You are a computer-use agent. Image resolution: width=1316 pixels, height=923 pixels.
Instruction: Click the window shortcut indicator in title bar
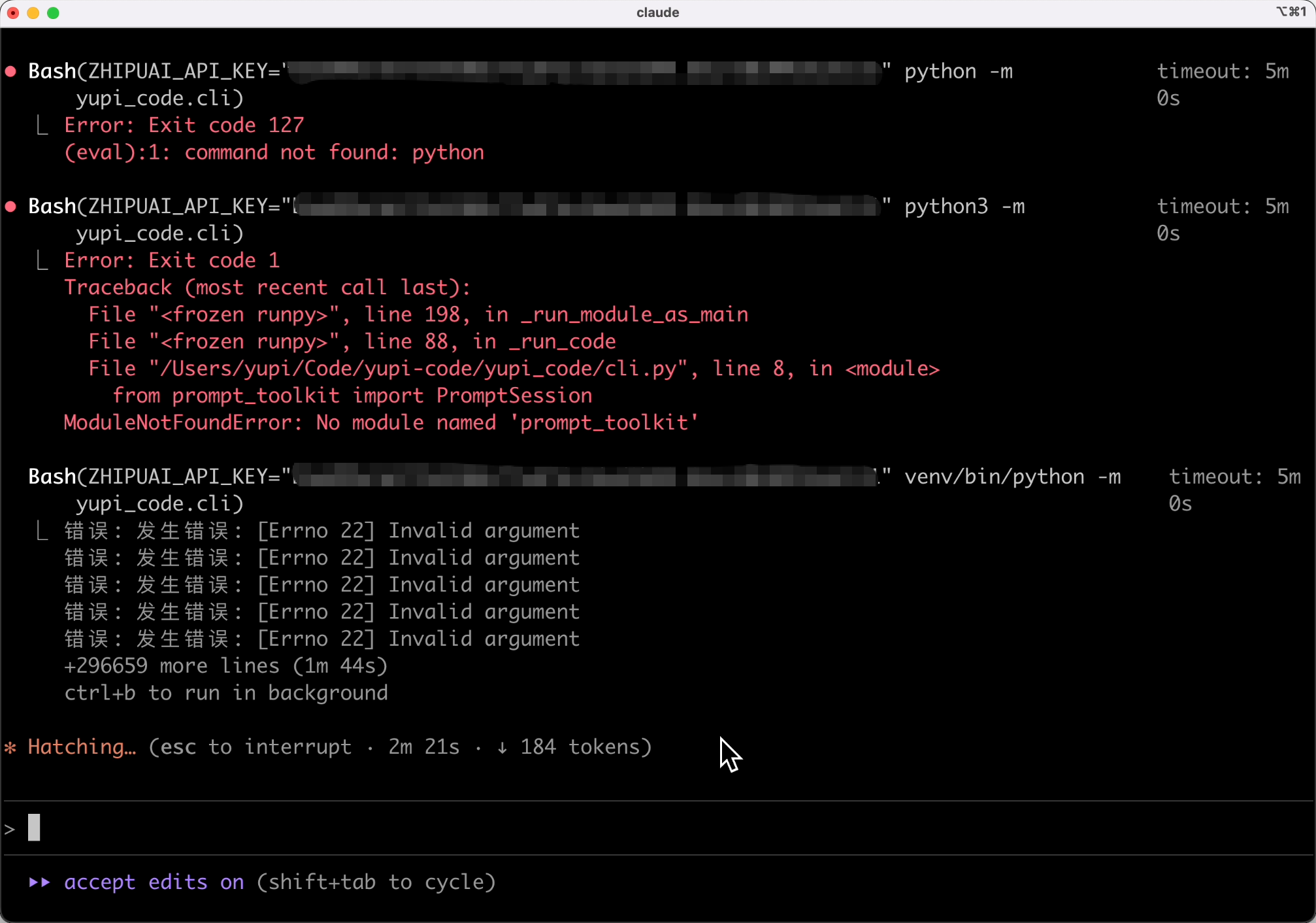point(1291,12)
